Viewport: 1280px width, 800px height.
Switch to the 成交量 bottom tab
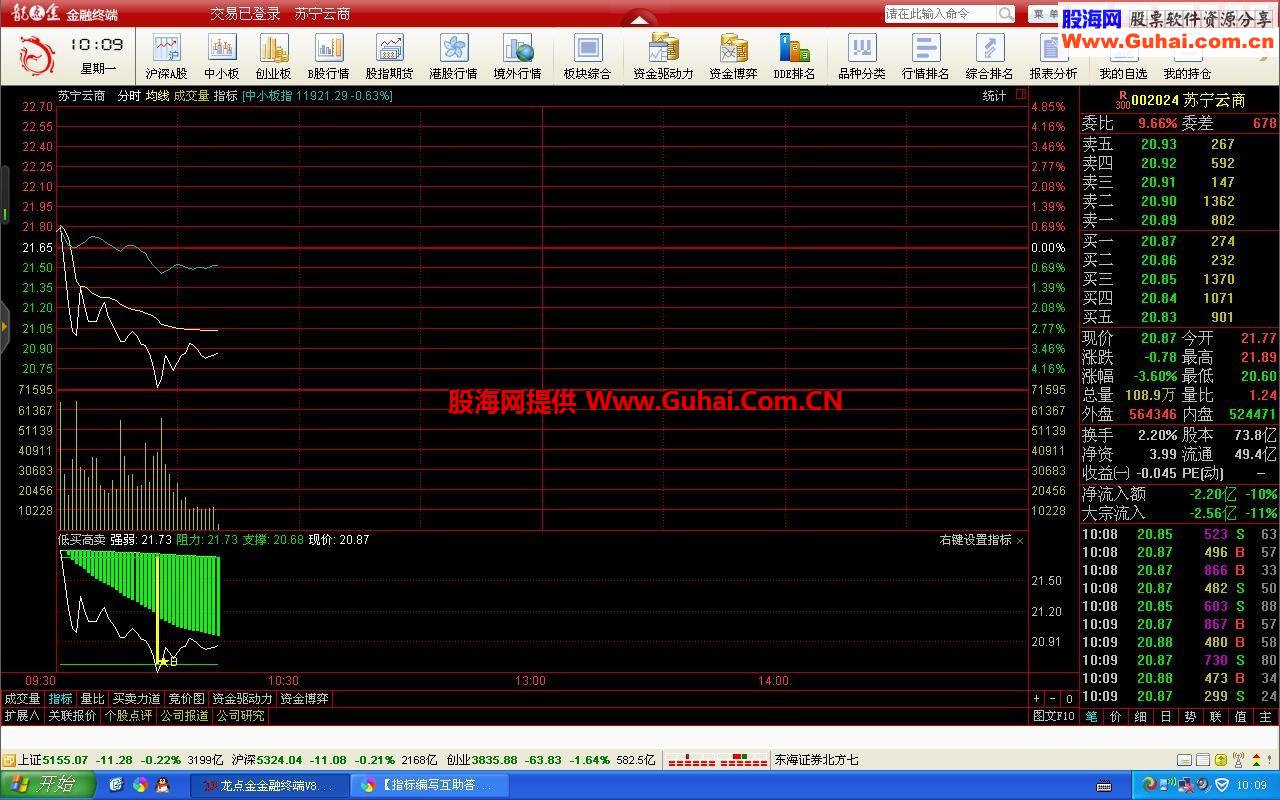(x=22, y=699)
